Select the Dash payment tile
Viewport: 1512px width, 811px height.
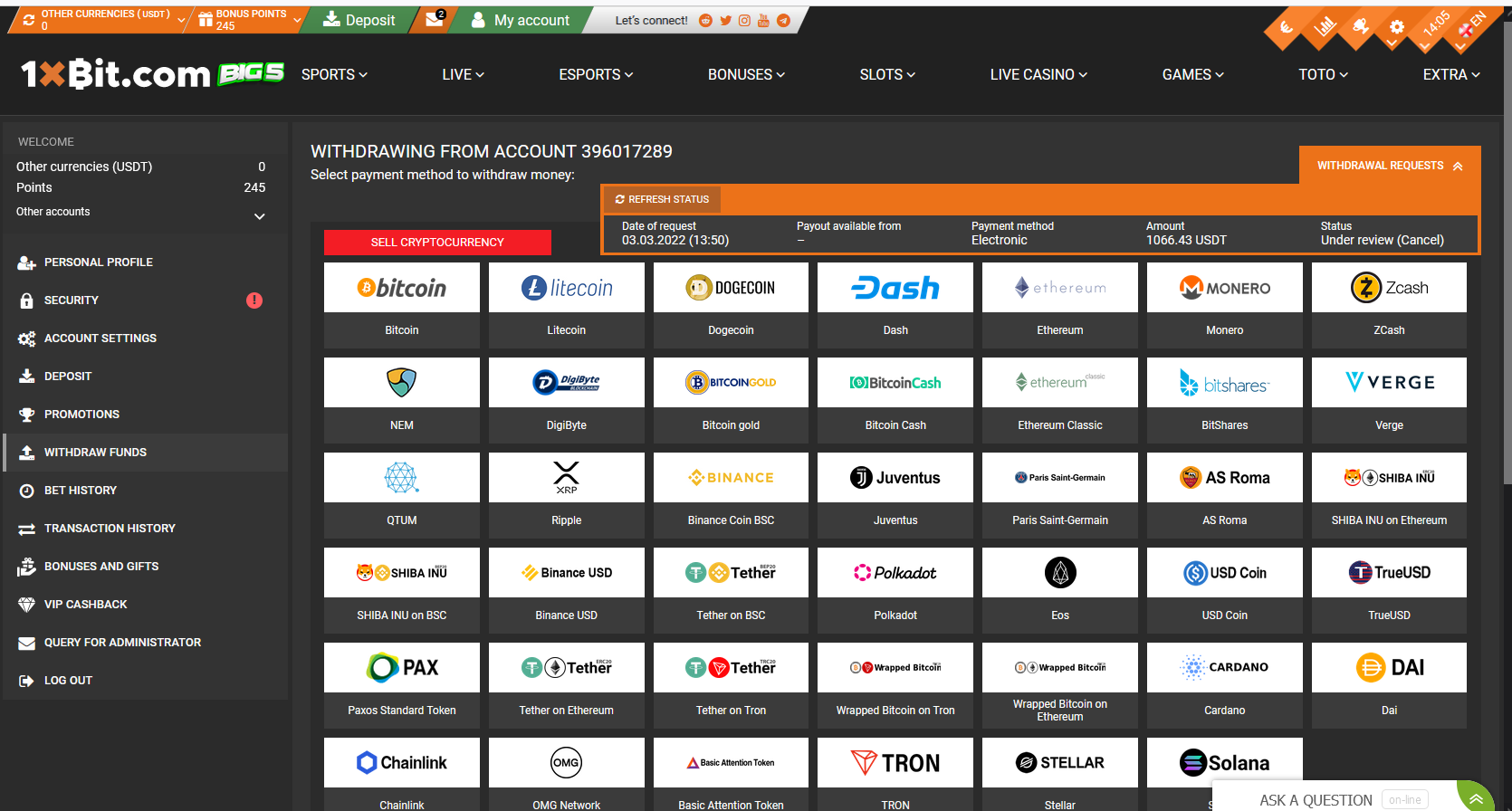click(x=895, y=305)
